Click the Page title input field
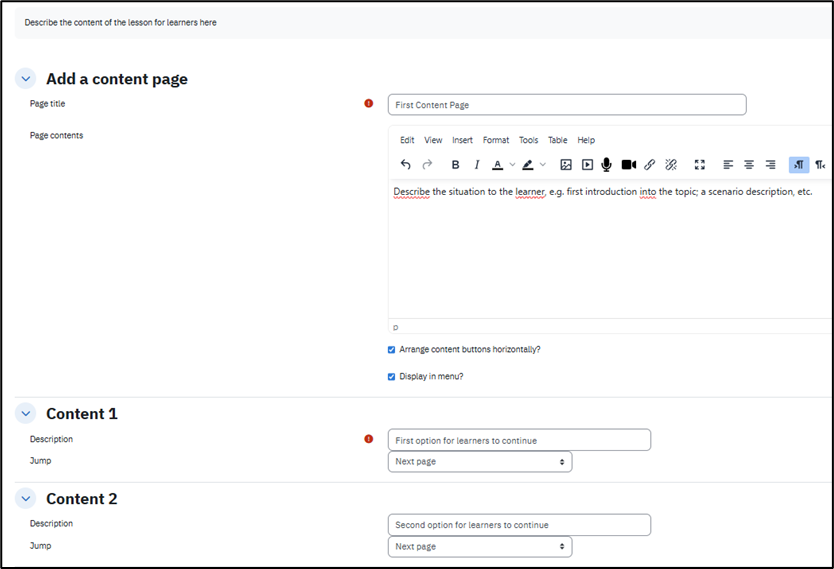 pyautogui.click(x=567, y=105)
